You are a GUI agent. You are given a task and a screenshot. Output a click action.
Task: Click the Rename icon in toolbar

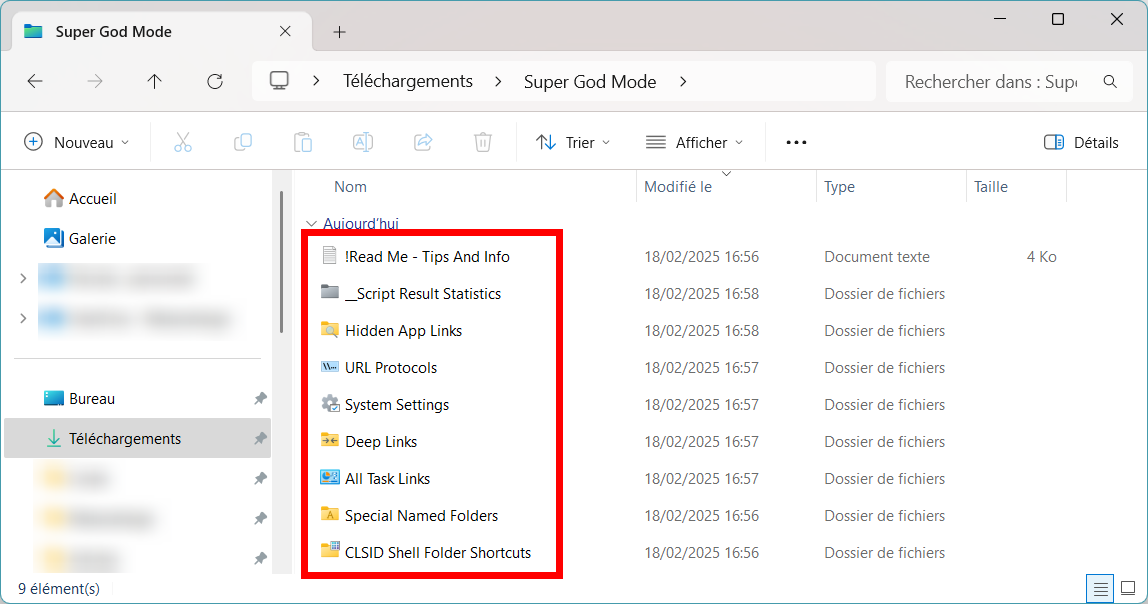[363, 142]
